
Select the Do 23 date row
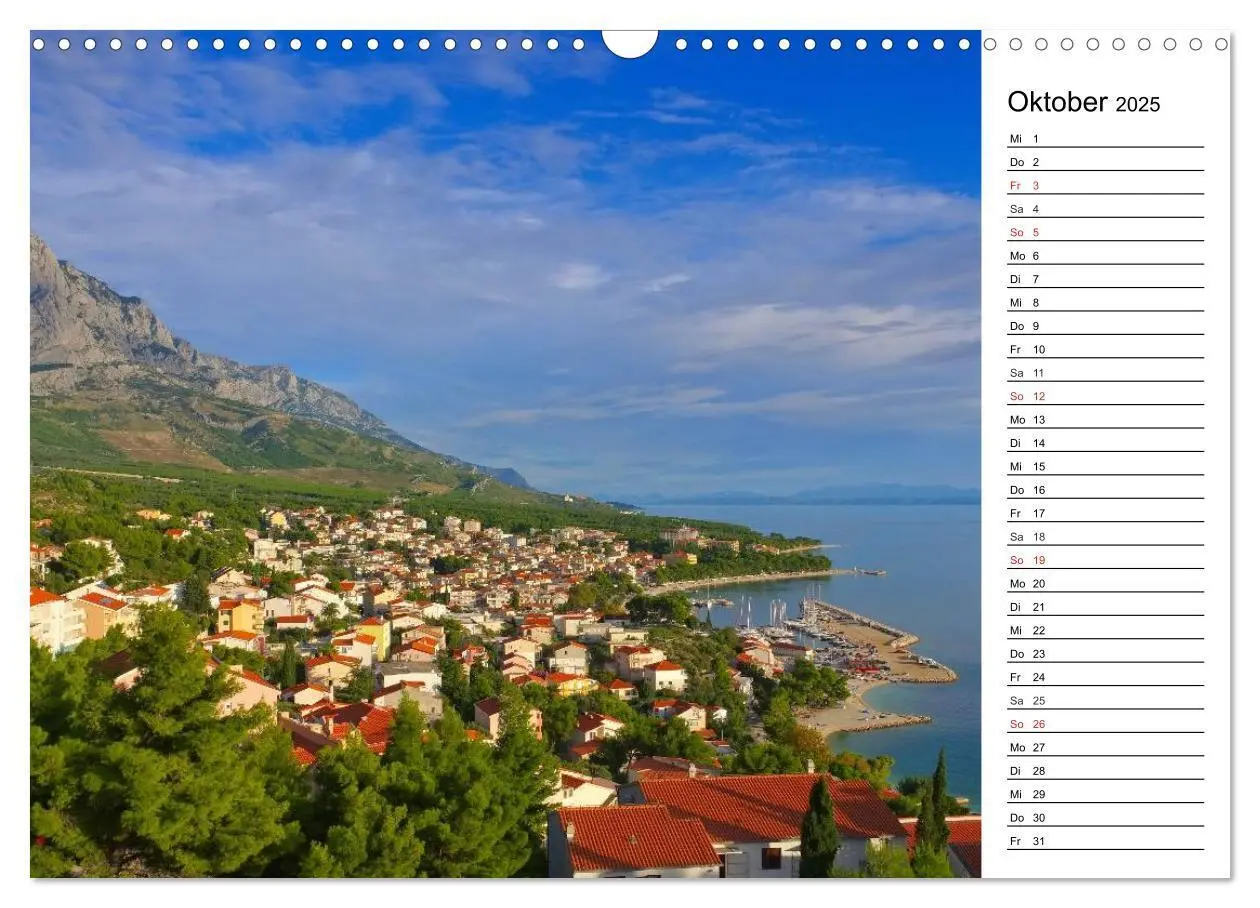[1105, 653]
